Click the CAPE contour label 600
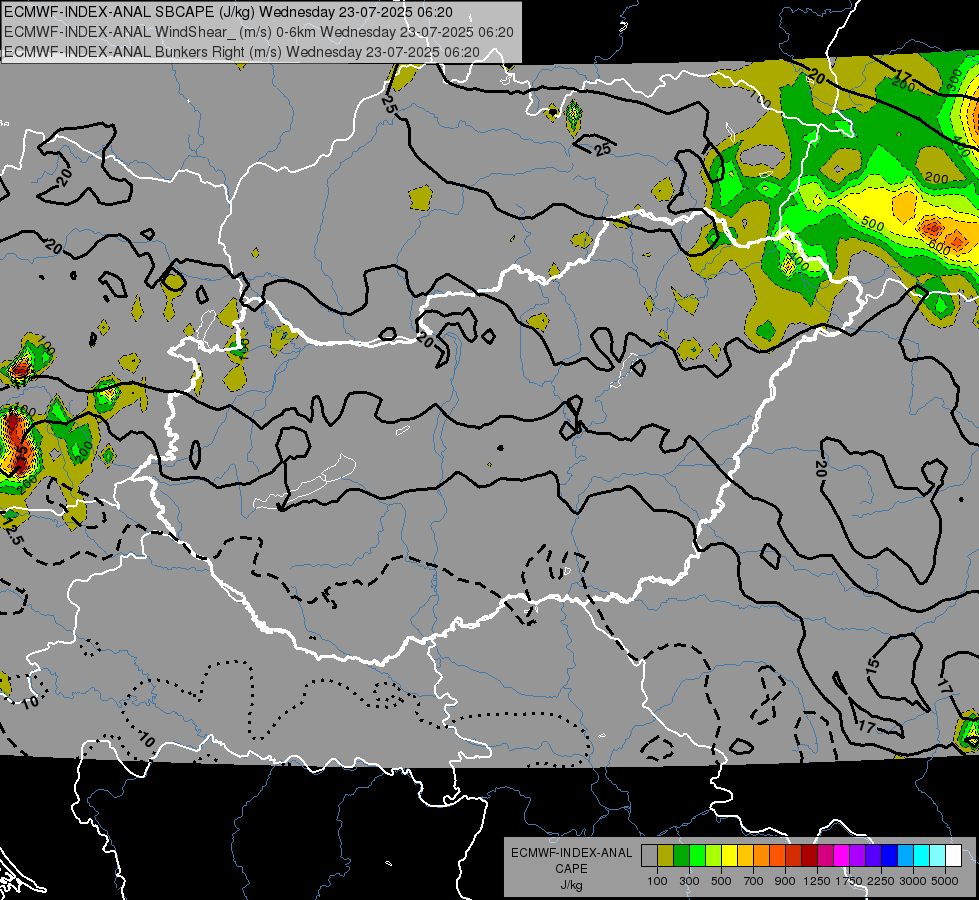 pos(939,248)
